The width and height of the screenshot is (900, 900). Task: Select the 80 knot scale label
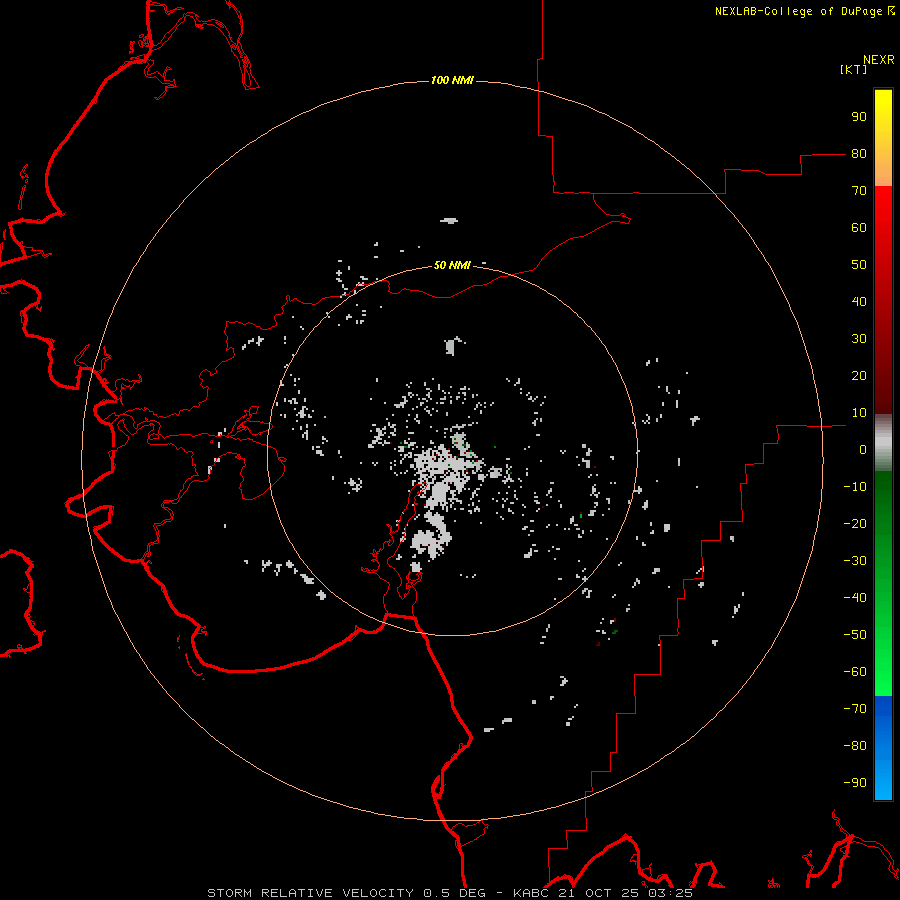(x=859, y=154)
